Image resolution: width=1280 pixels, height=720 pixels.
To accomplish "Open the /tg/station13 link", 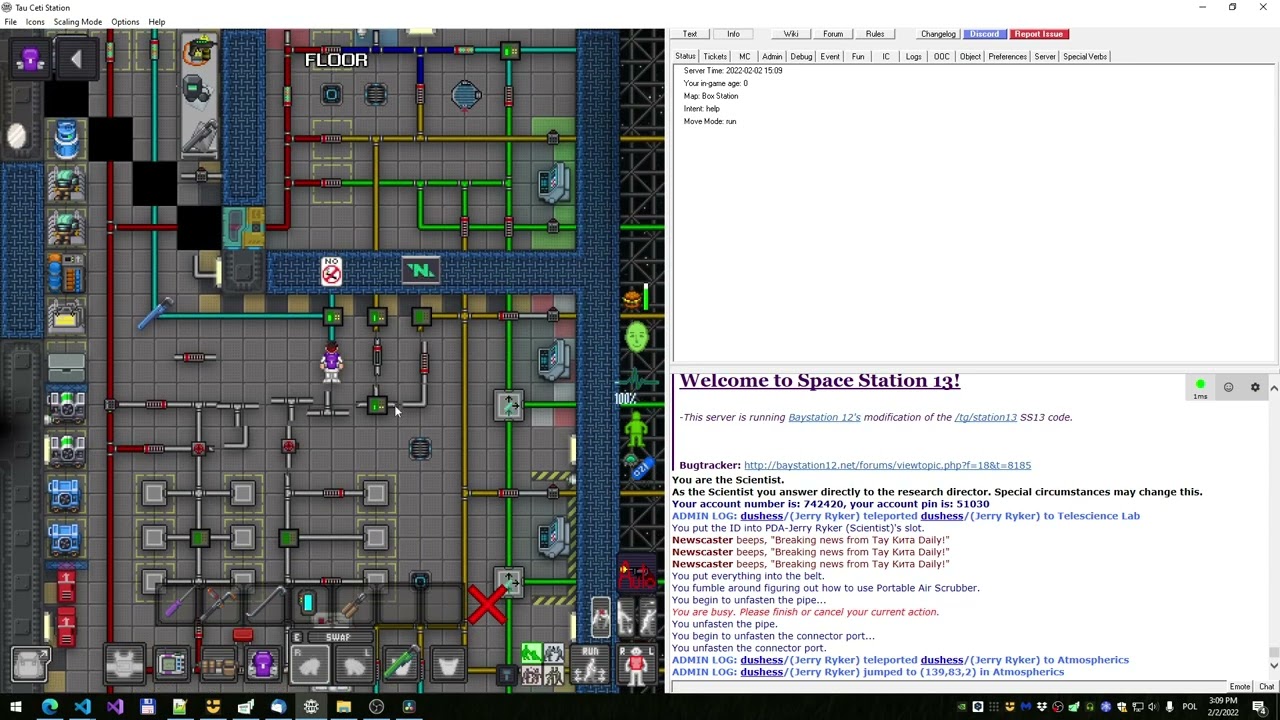I will tap(985, 417).
